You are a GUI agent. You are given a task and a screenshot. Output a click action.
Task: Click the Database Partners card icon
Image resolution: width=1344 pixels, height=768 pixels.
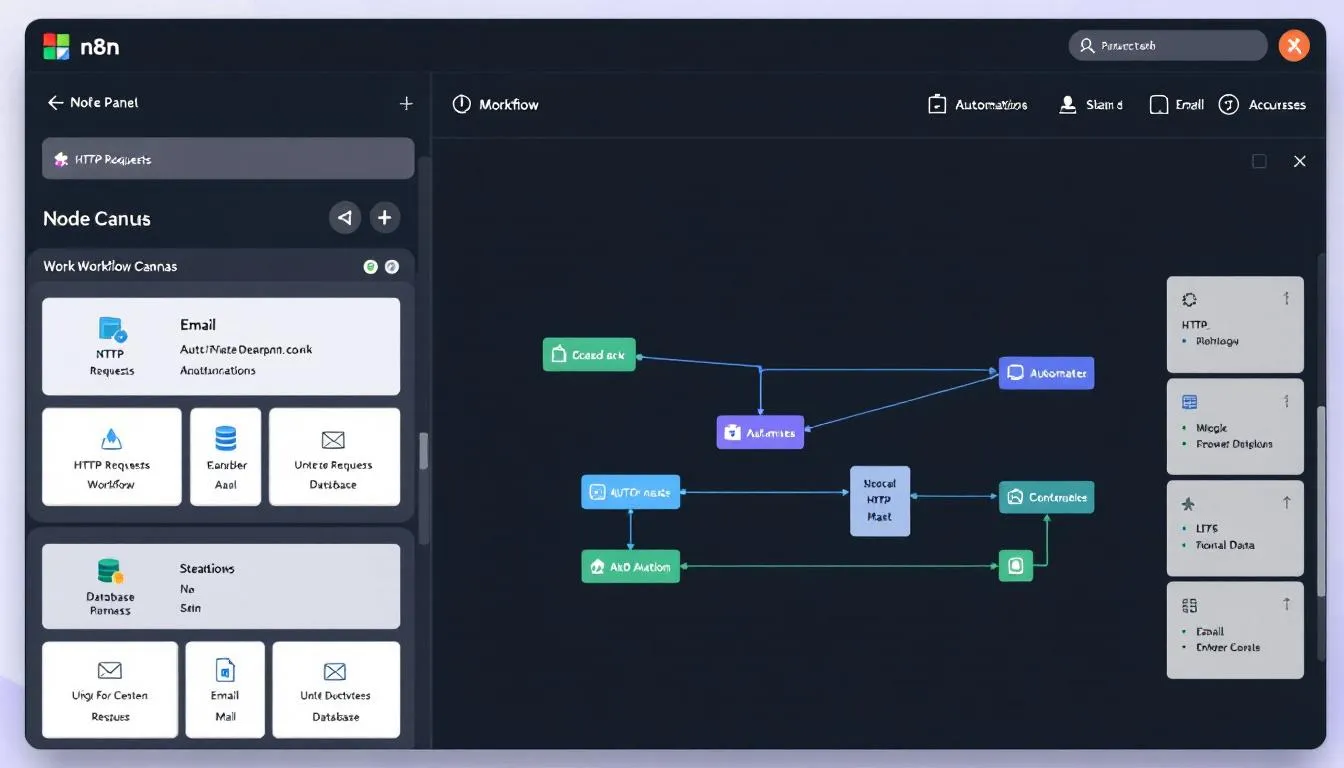(x=110, y=572)
